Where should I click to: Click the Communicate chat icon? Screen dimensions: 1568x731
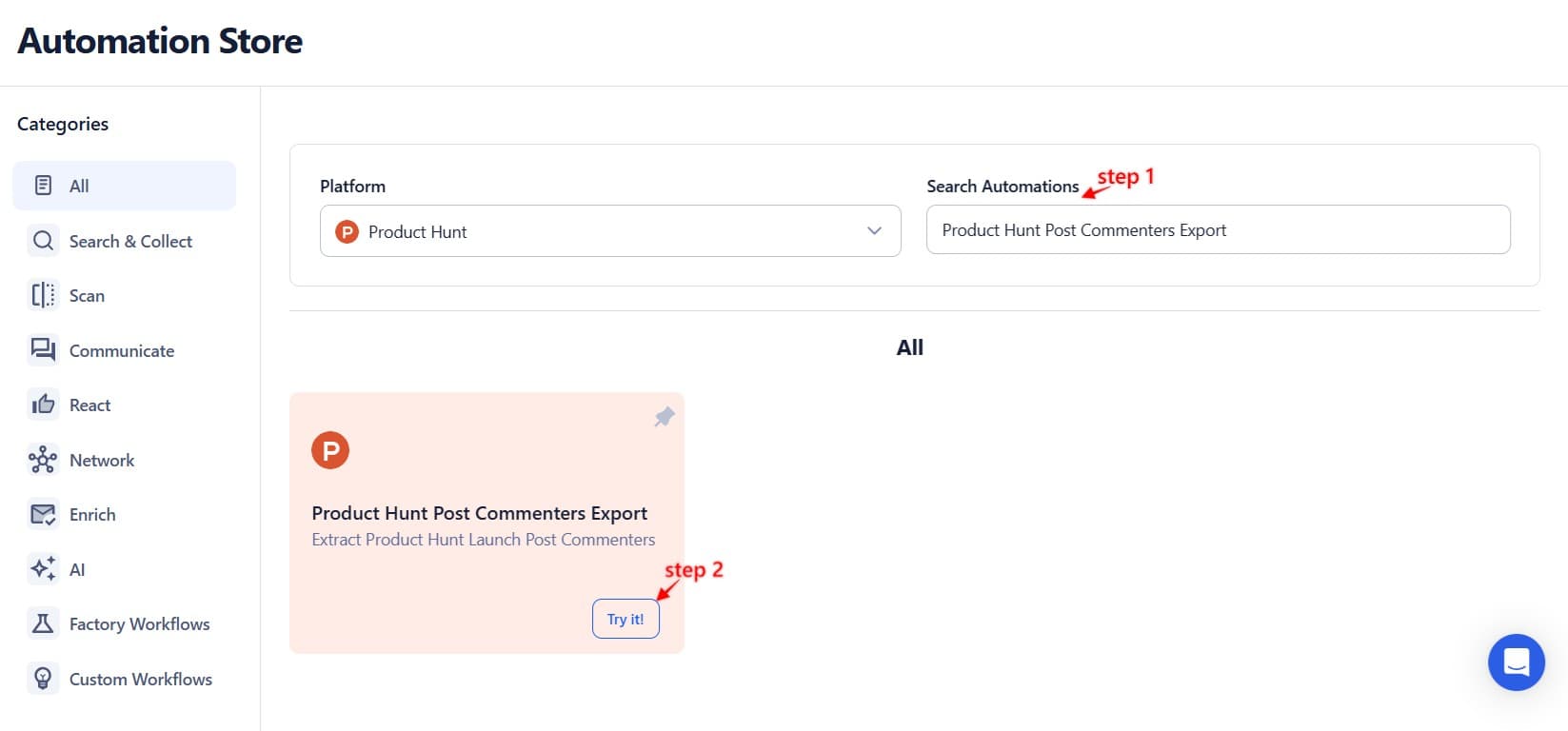click(43, 349)
